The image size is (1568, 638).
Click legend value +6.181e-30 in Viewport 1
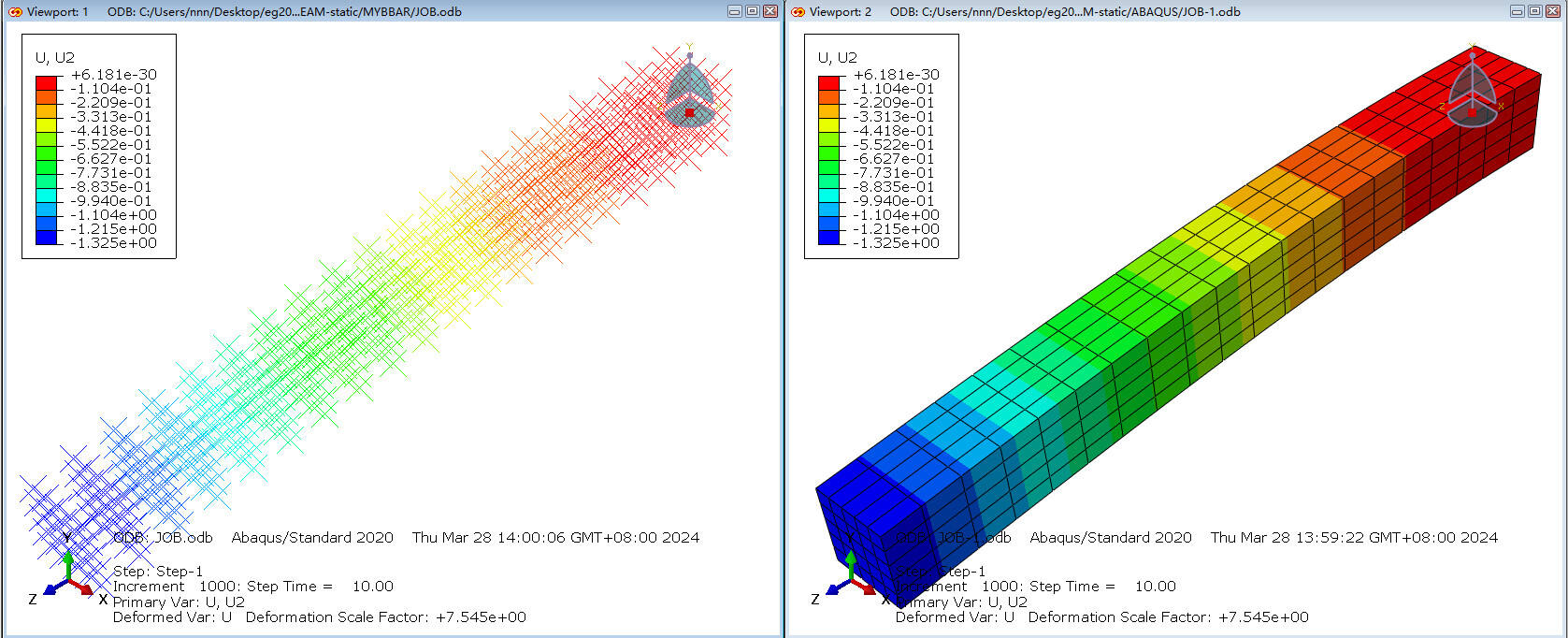coord(114,75)
